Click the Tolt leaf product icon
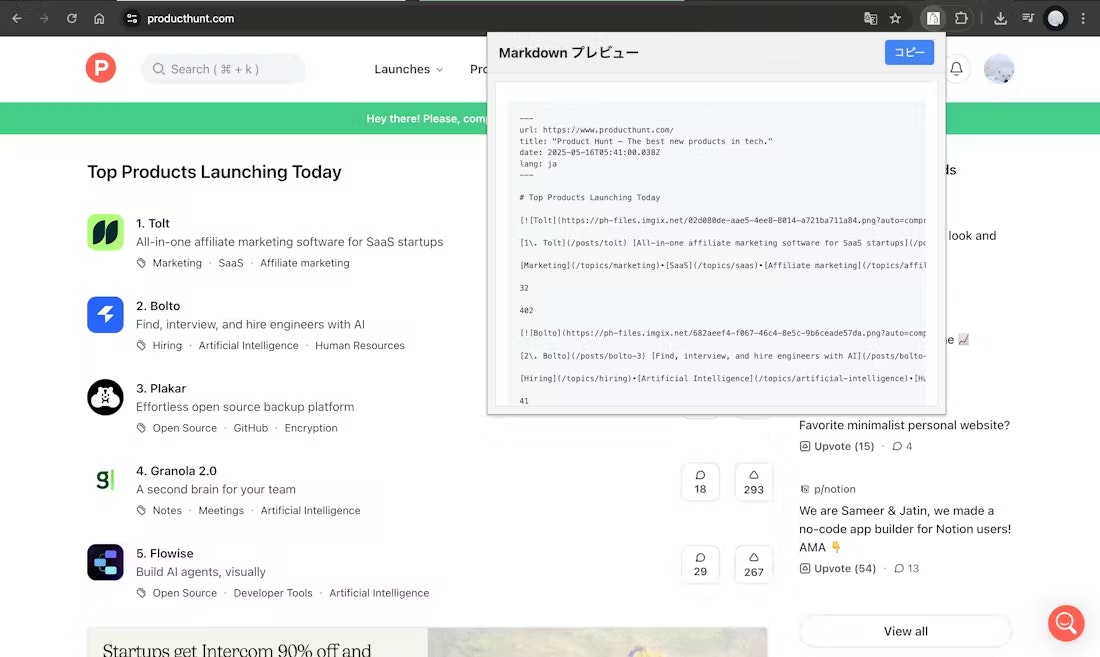1100x657 pixels. tap(105, 231)
